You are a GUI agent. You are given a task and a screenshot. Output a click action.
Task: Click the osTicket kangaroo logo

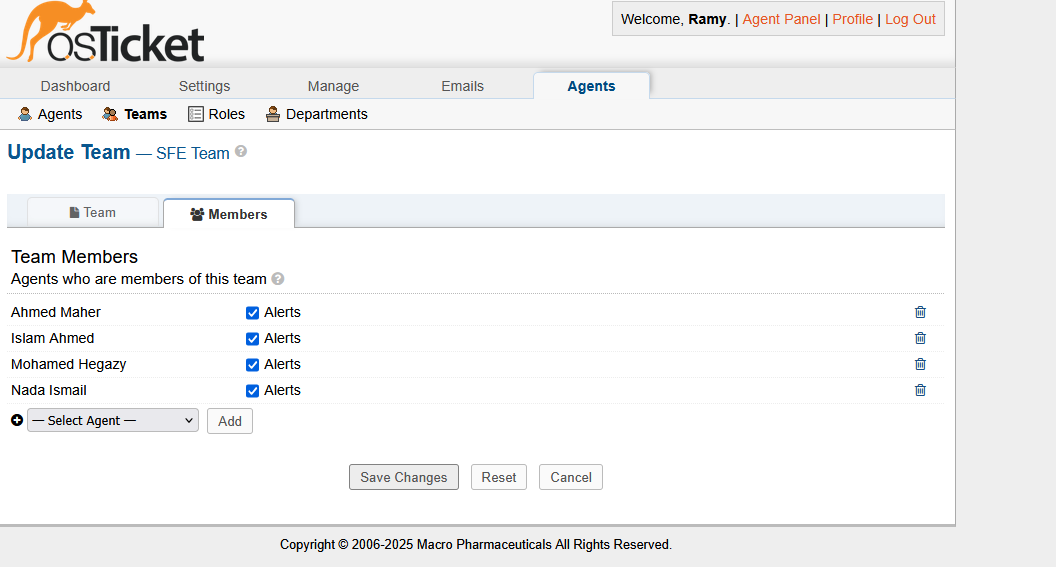tap(105, 34)
